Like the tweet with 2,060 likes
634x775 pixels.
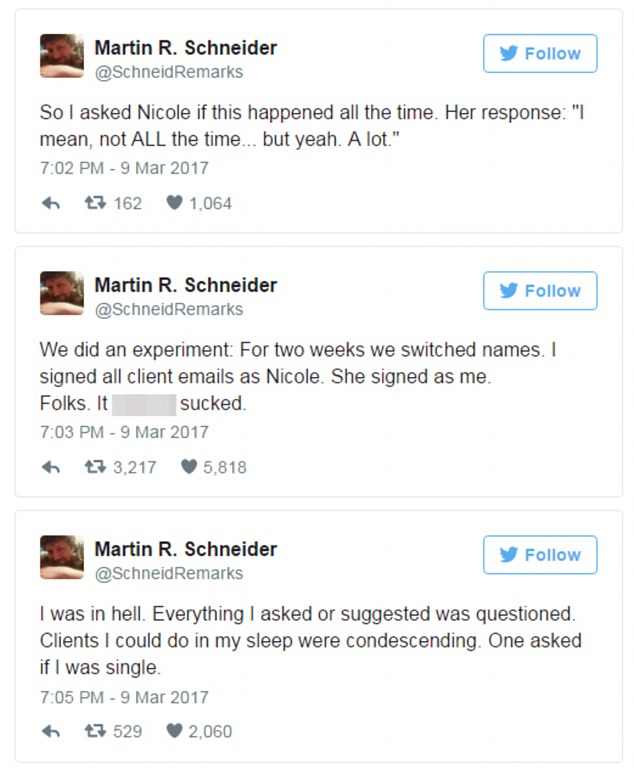174,731
